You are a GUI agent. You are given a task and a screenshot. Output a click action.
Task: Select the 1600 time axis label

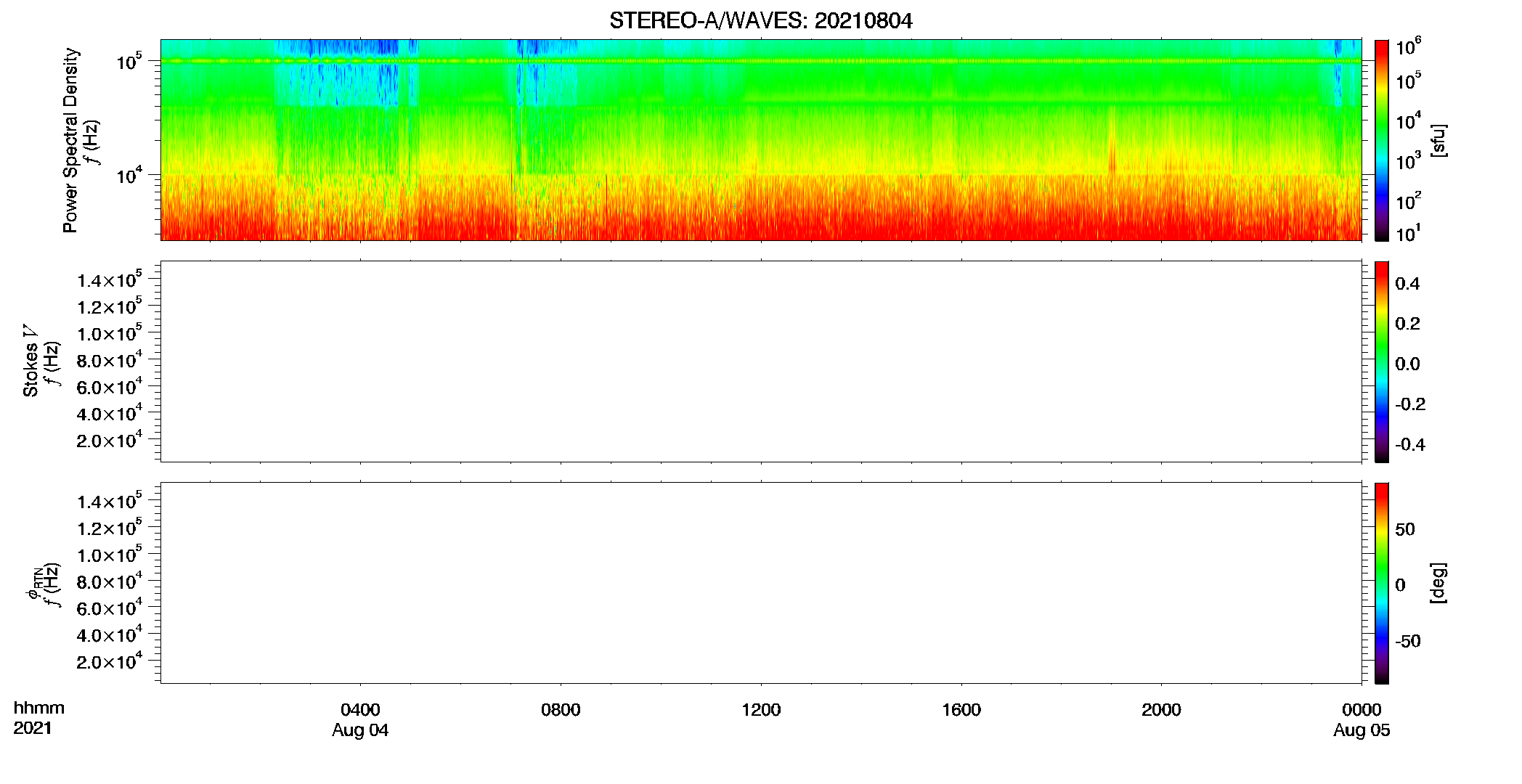click(x=961, y=710)
